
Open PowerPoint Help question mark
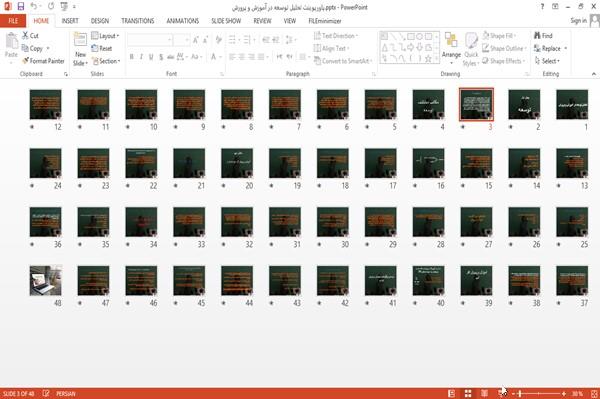pyautogui.click(x=542, y=7)
